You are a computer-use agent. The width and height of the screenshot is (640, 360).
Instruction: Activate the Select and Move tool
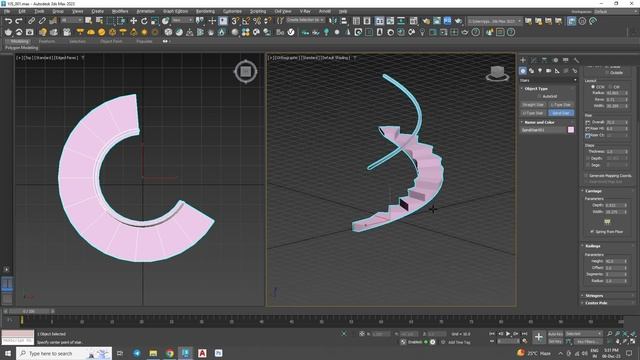133,21
